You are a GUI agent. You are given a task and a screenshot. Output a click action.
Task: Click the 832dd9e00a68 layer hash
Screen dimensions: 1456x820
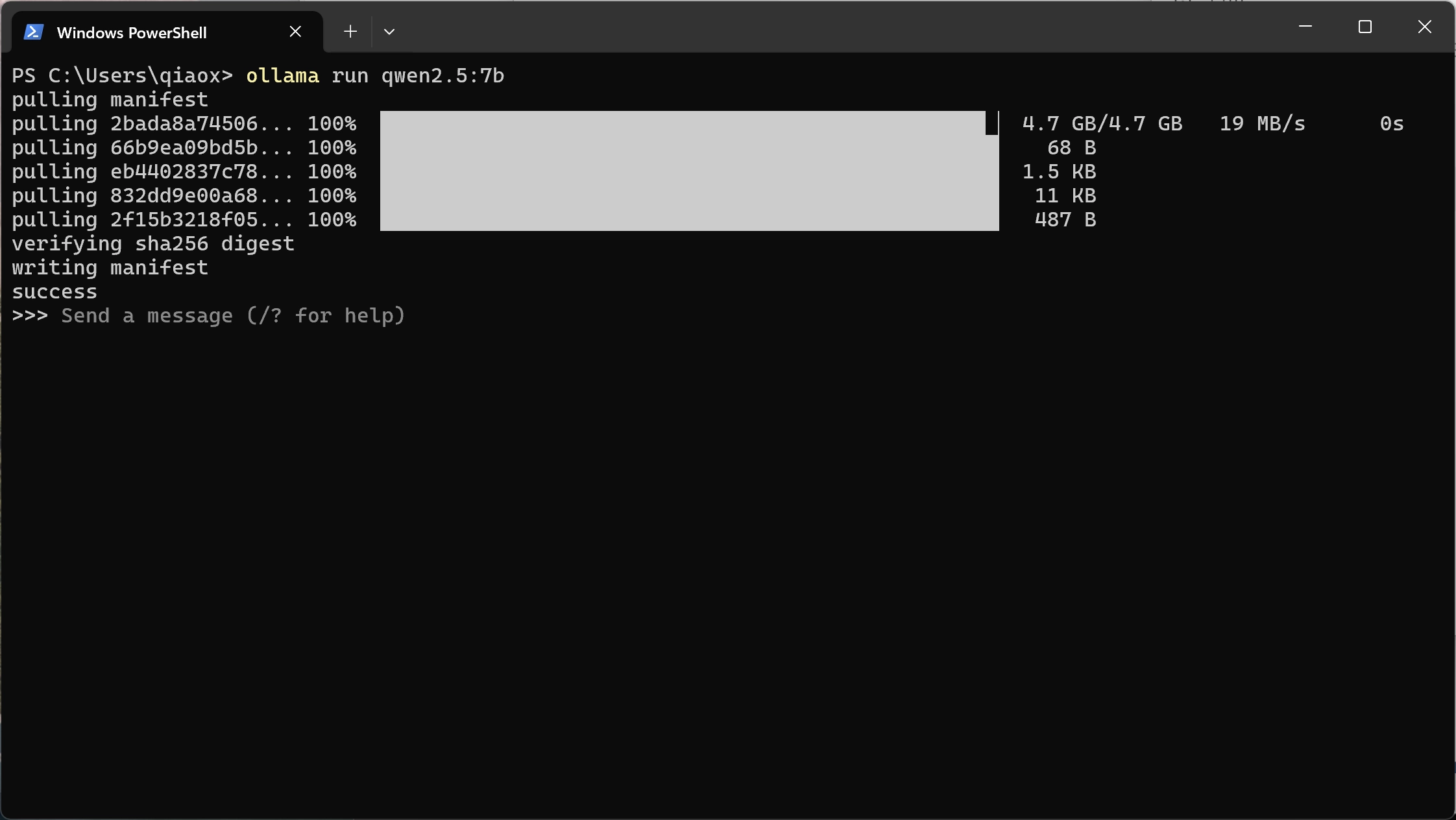pyautogui.click(x=184, y=196)
